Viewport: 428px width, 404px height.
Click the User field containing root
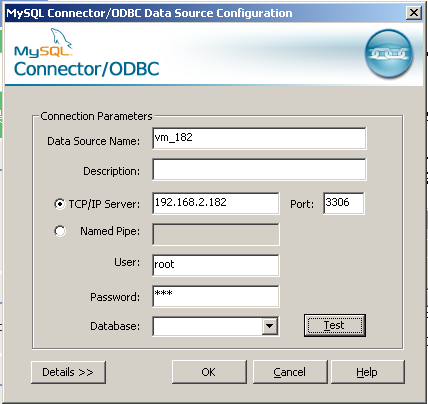[216, 265]
